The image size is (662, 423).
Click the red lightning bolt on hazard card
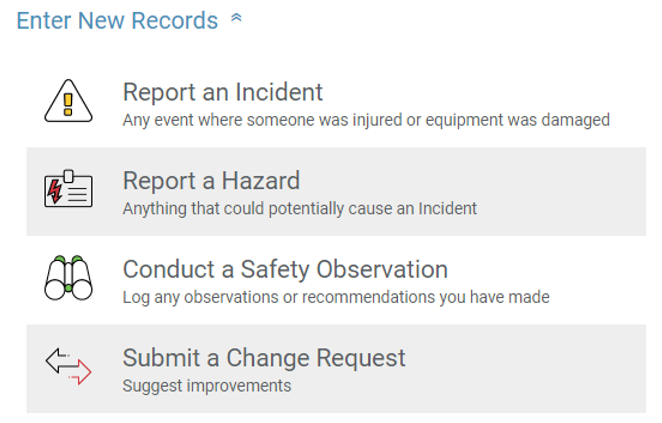[54, 191]
